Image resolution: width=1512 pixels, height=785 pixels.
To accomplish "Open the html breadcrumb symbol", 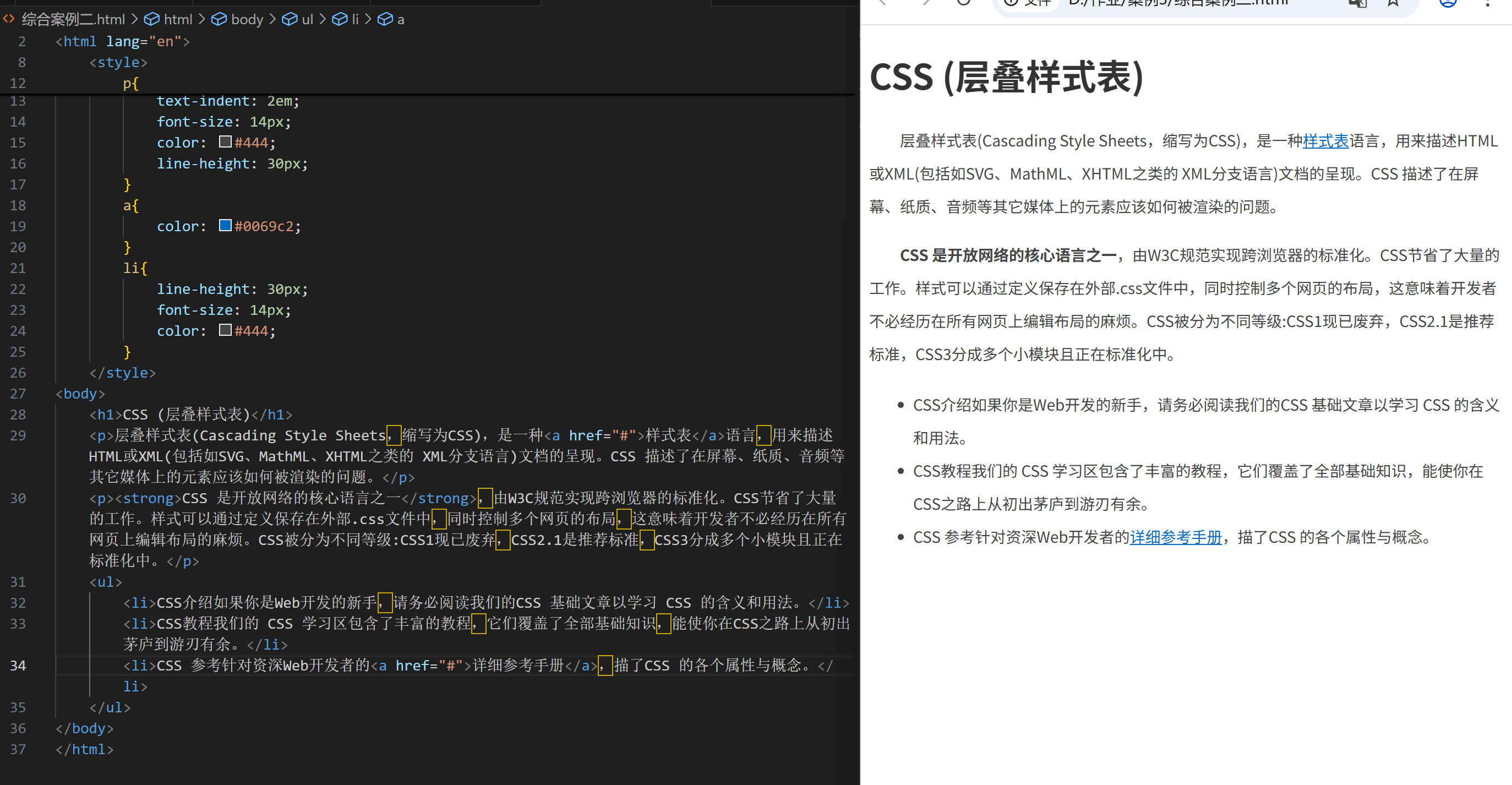I will pyautogui.click(x=168, y=19).
